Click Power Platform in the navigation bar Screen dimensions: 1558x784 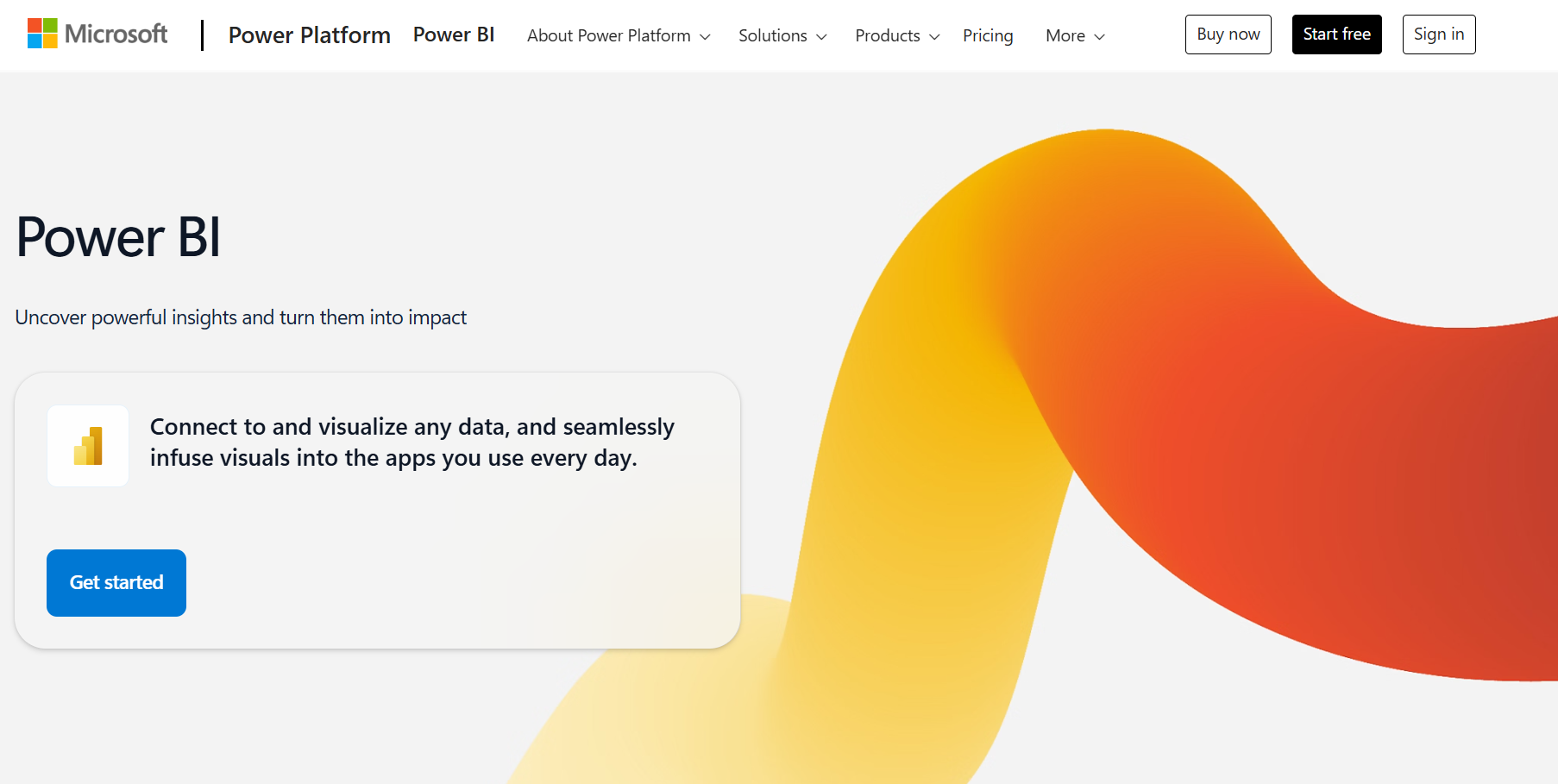click(x=309, y=35)
